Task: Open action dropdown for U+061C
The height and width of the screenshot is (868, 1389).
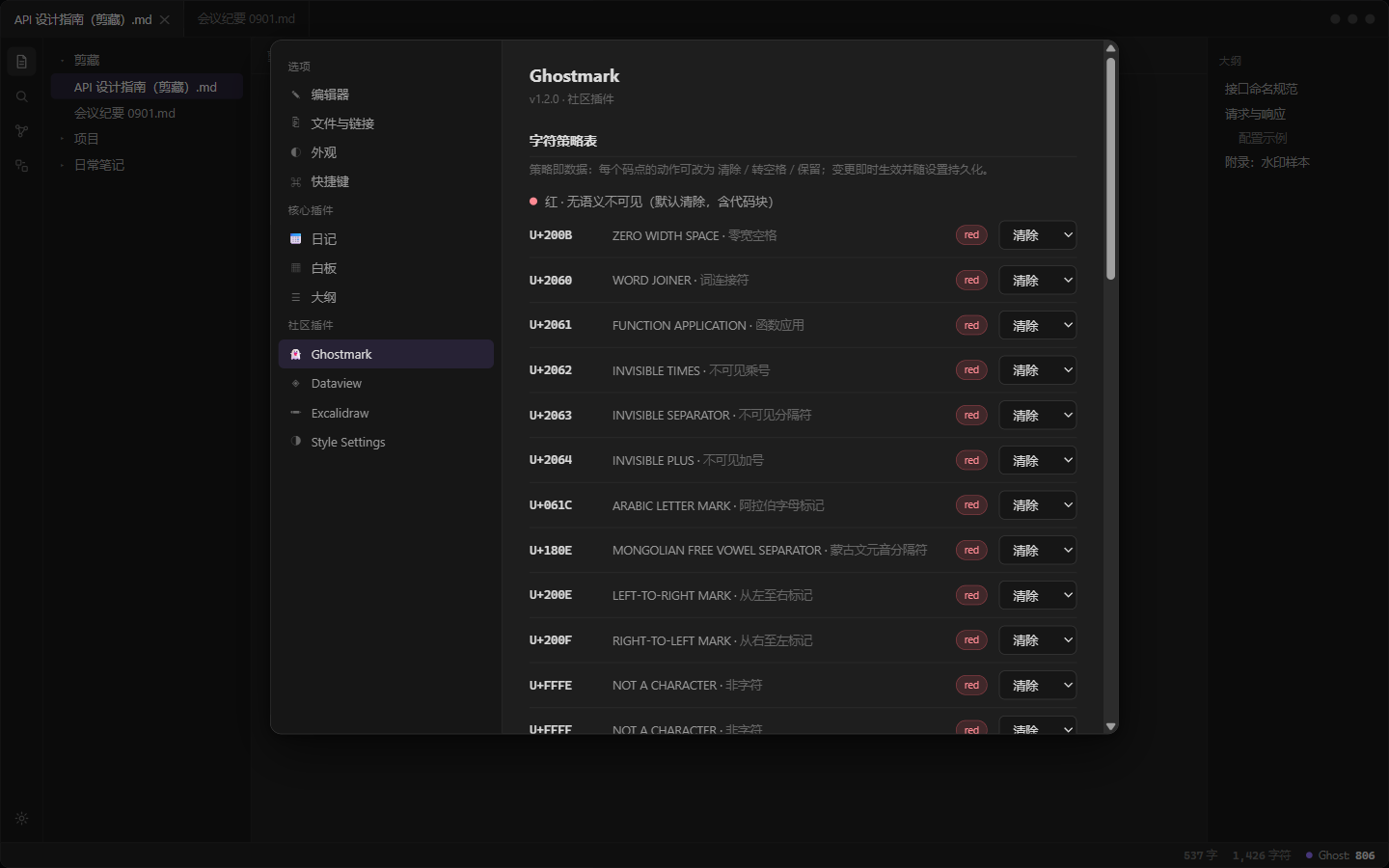Action: [1037, 505]
